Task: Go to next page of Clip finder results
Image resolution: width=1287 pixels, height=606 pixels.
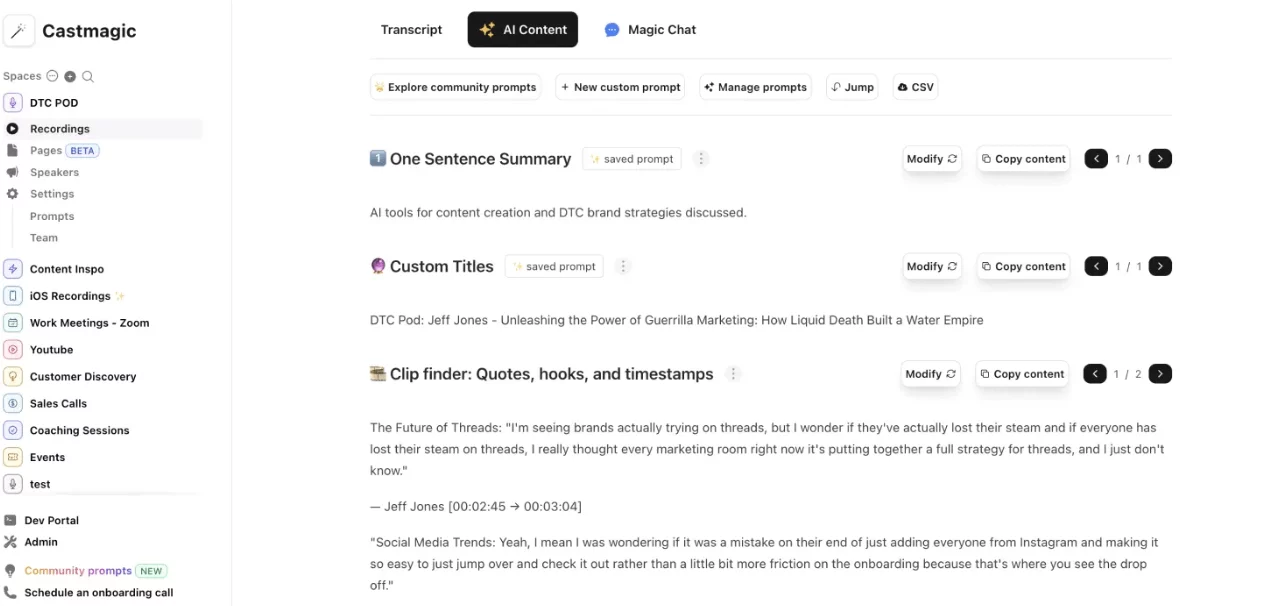Action: pos(1160,373)
